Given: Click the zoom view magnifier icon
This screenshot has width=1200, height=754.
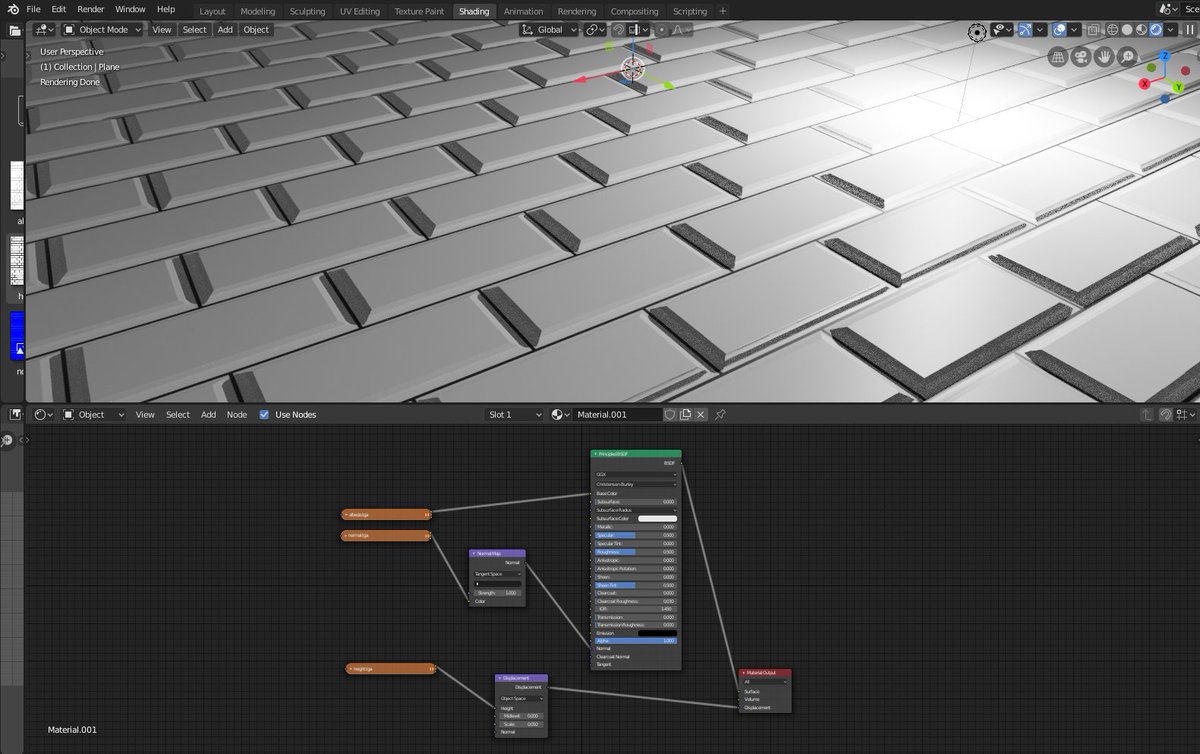Looking at the screenshot, I should [x=1127, y=58].
